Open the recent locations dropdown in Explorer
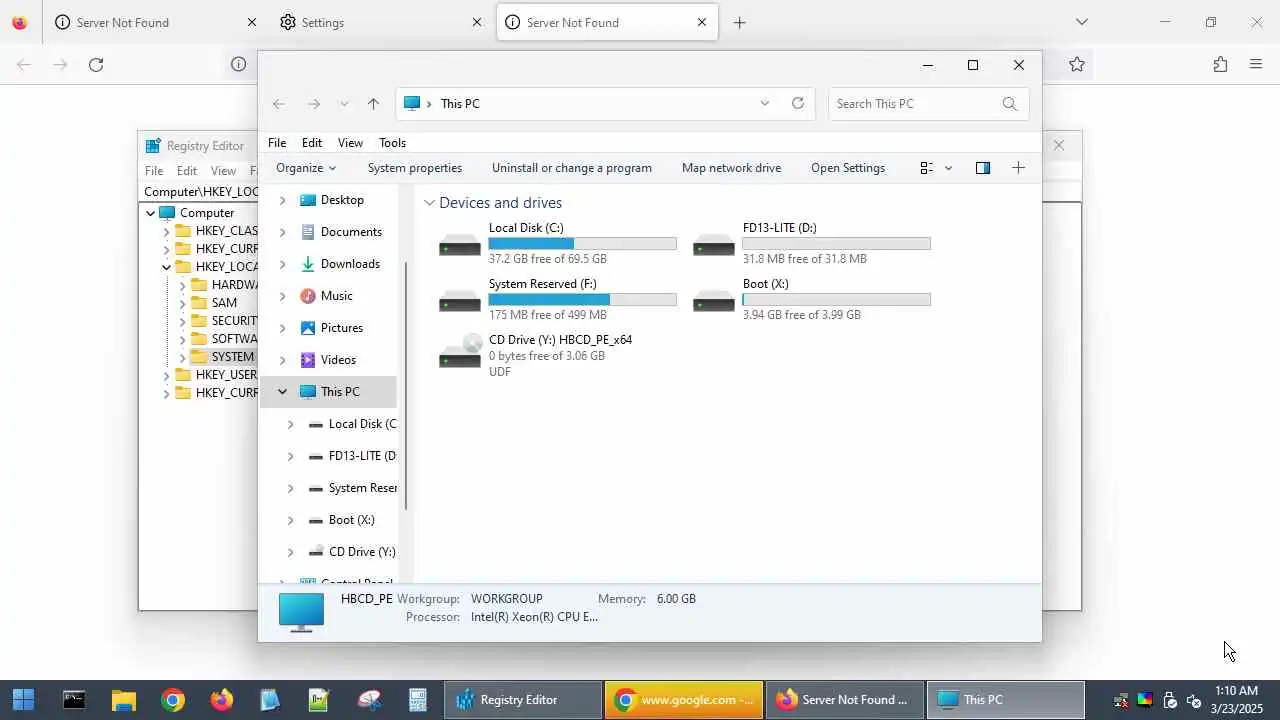1280x720 pixels. click(x=344, y=104)
